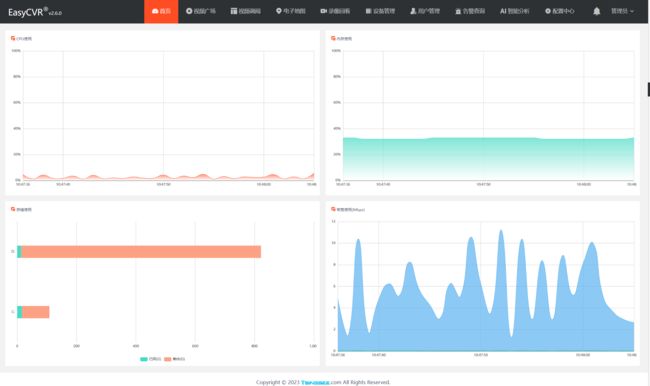Click the storage usage panel header icon
Screen dimensions: 650x386
click(13, 209)
